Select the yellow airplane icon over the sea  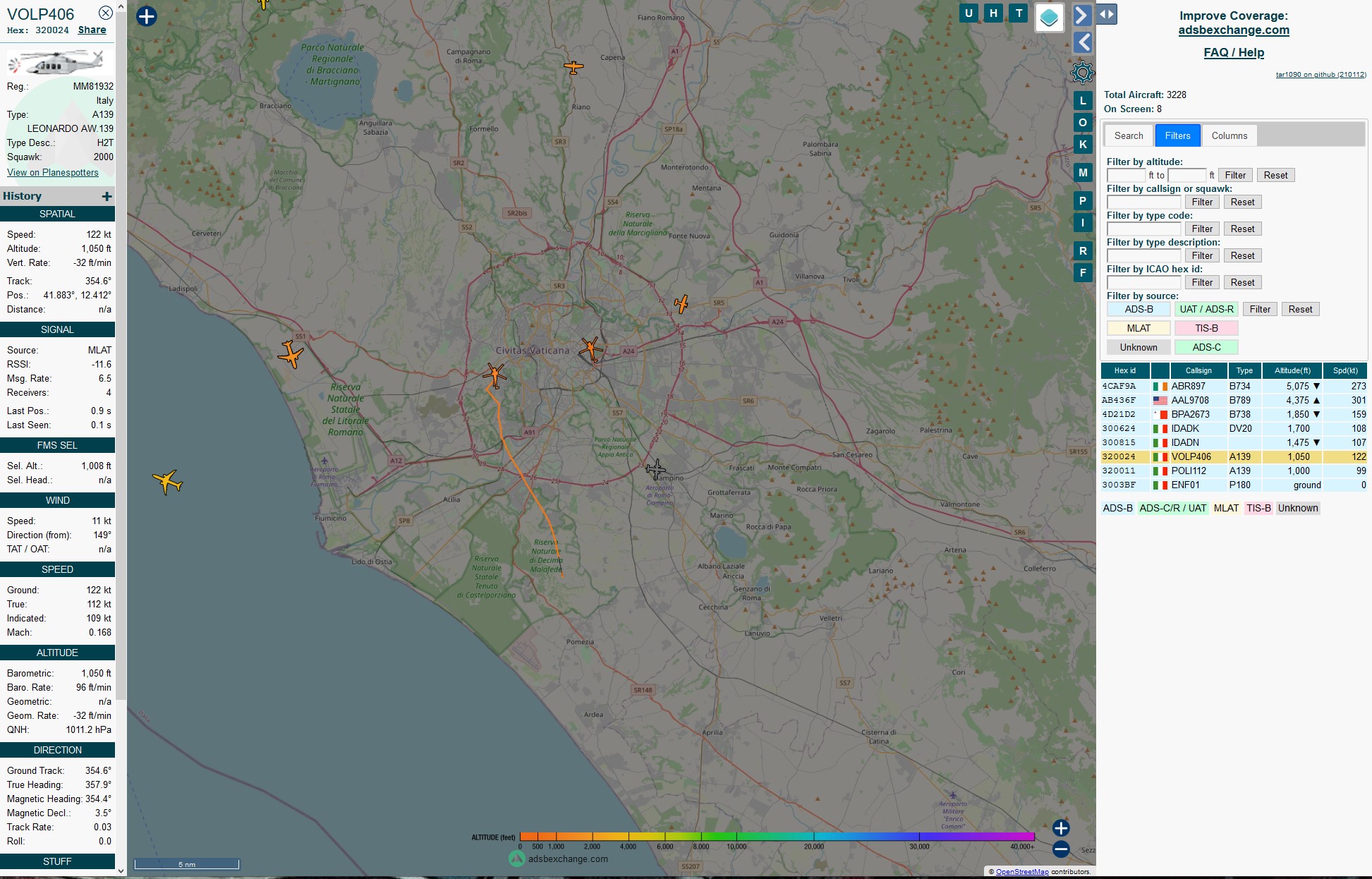click(x=168, y=482)
